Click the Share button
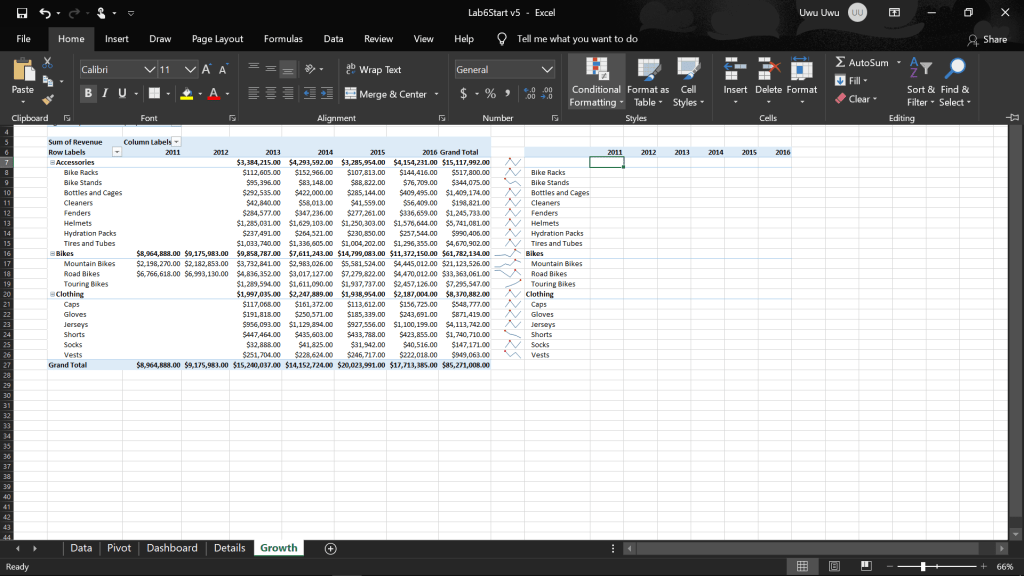This screenshot has width=1024, height=576. click(x=987, y=39)
